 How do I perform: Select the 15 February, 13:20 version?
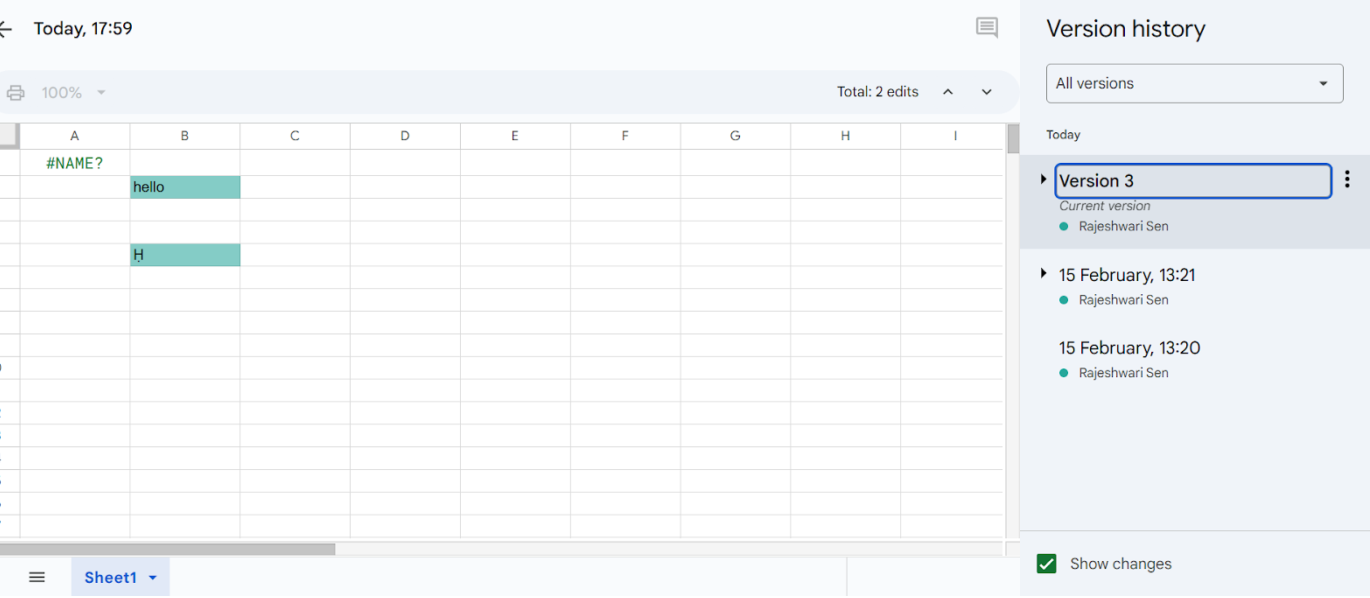point(1129,348)
